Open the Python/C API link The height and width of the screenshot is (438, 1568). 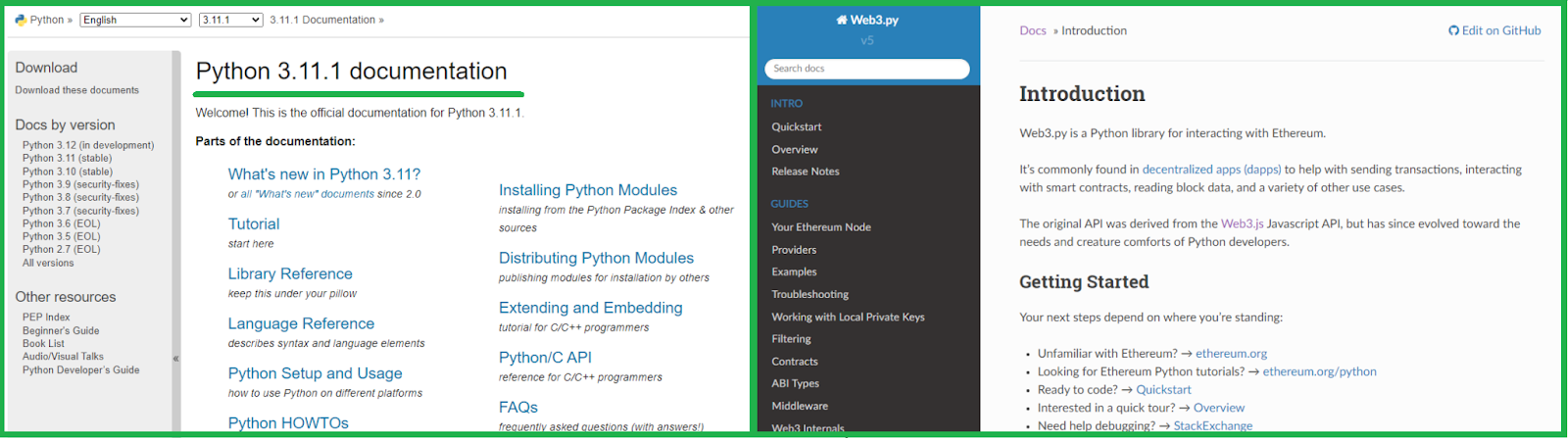[545, 358]
